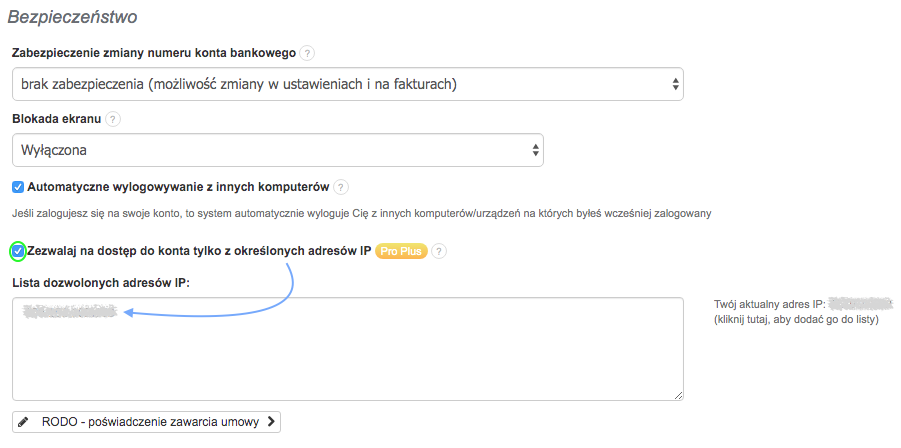The width and height of the screenshot is (901, 448).
Task: Click the yellow Pro Plus badge
Action: click(401, 252)
